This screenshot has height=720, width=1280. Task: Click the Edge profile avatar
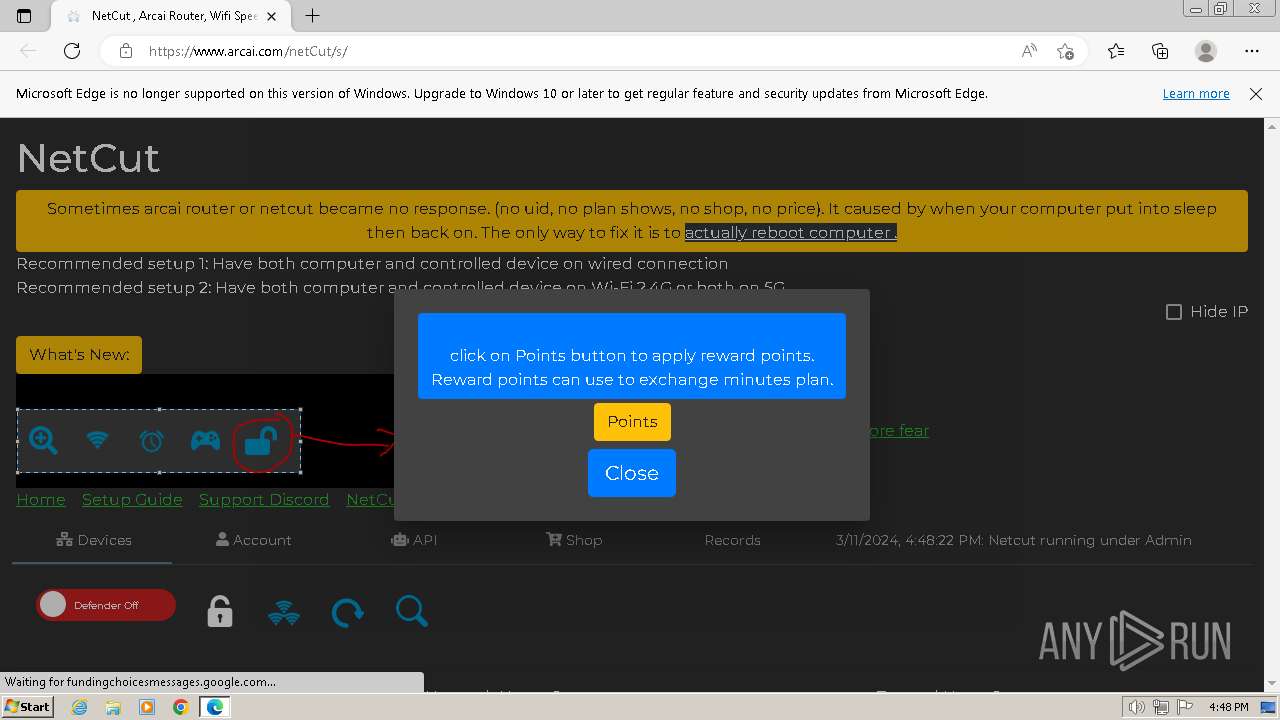tap(1206, 51)
